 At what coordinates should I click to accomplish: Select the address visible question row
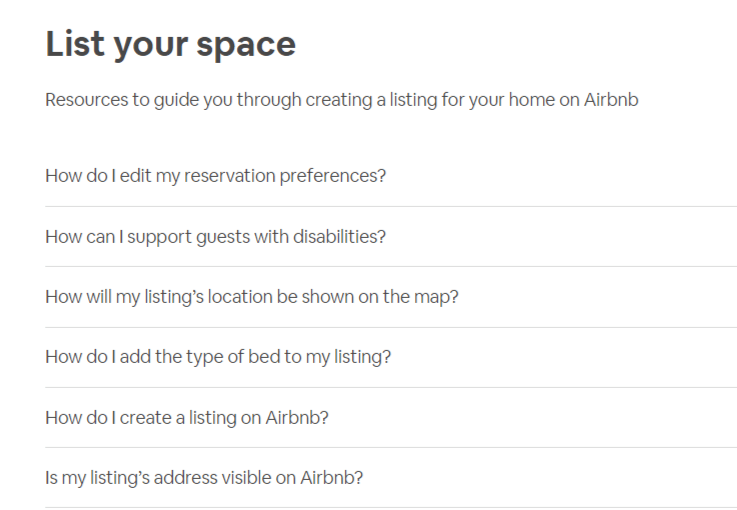pyautogui.click(x=204, y=477)
